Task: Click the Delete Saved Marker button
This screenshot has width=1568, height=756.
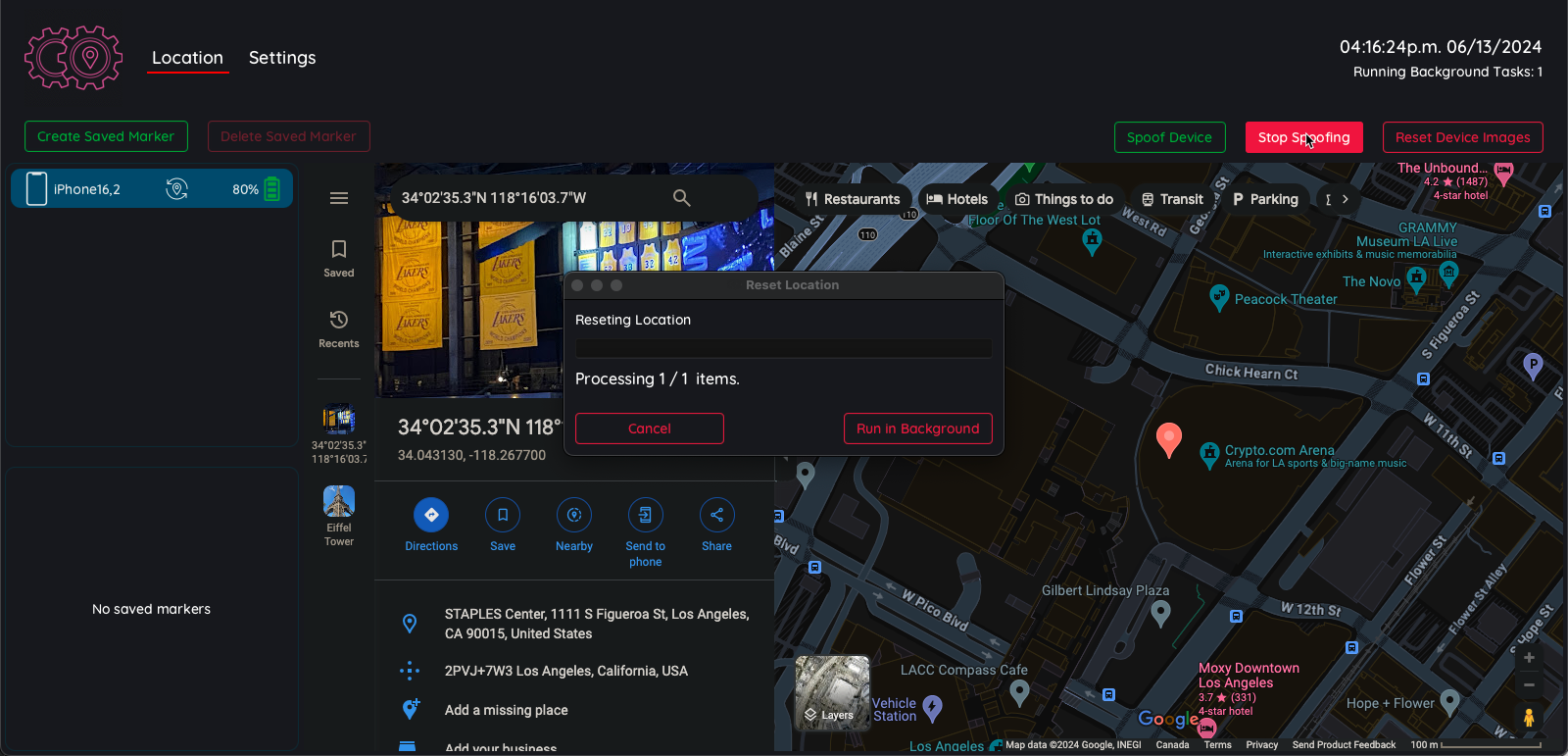Action: point(288,136)
